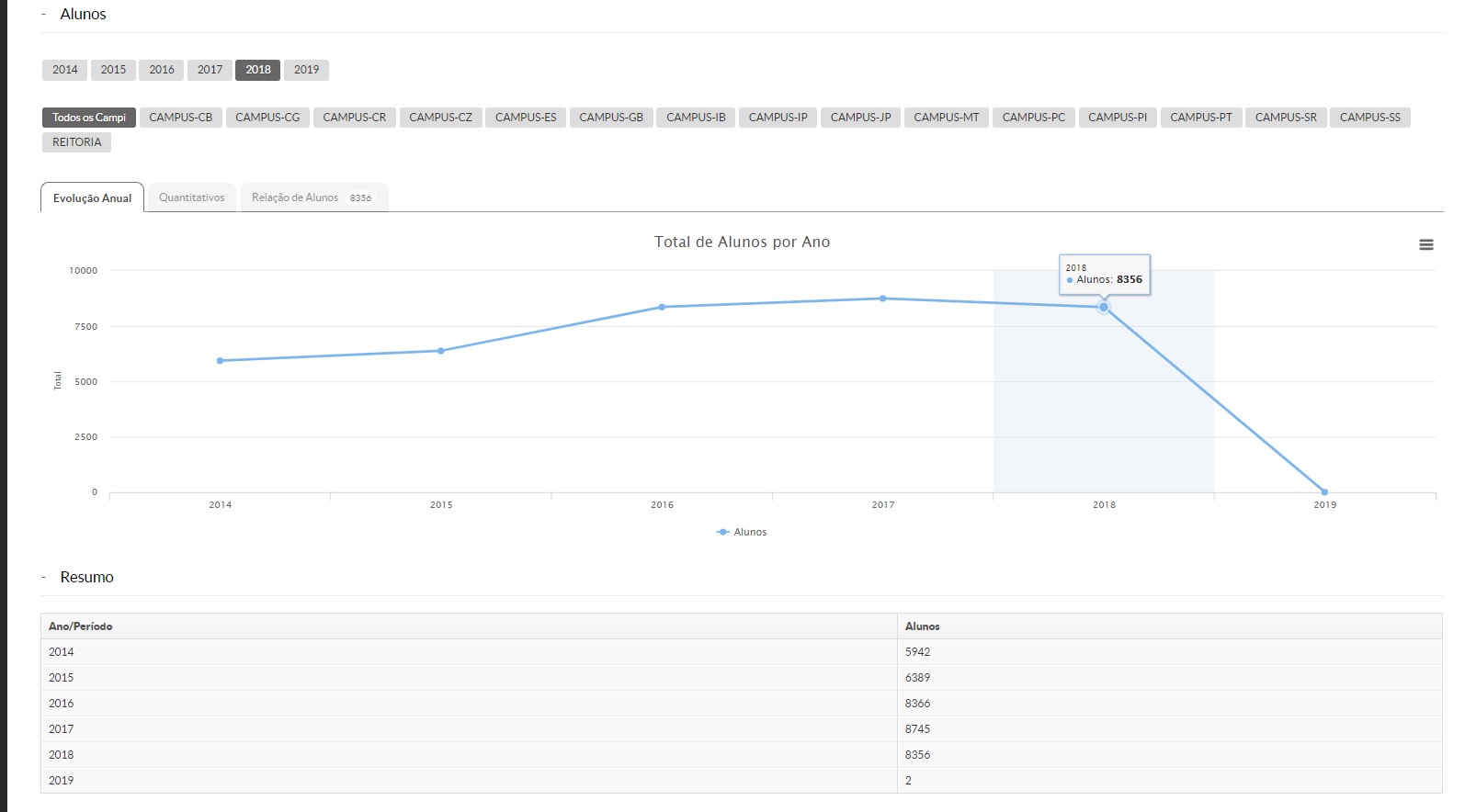Filter by CAMPUS-CB

[180, 118]
